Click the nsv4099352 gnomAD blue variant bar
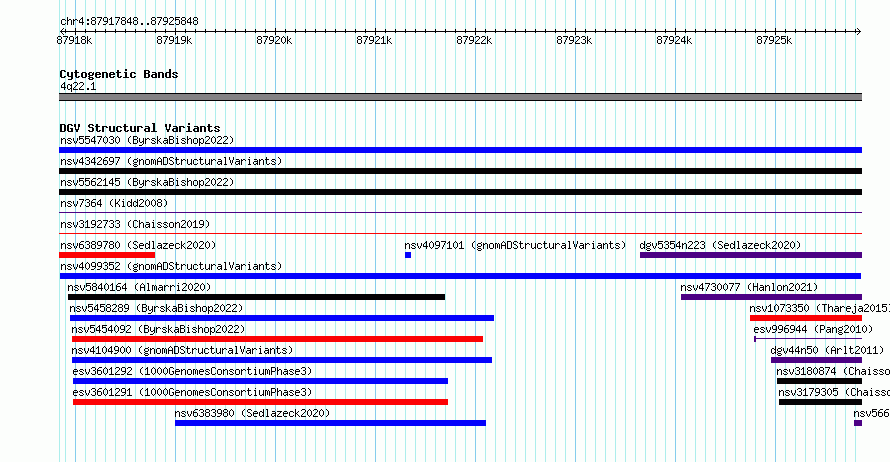890x462 pixels. [460, 276]
